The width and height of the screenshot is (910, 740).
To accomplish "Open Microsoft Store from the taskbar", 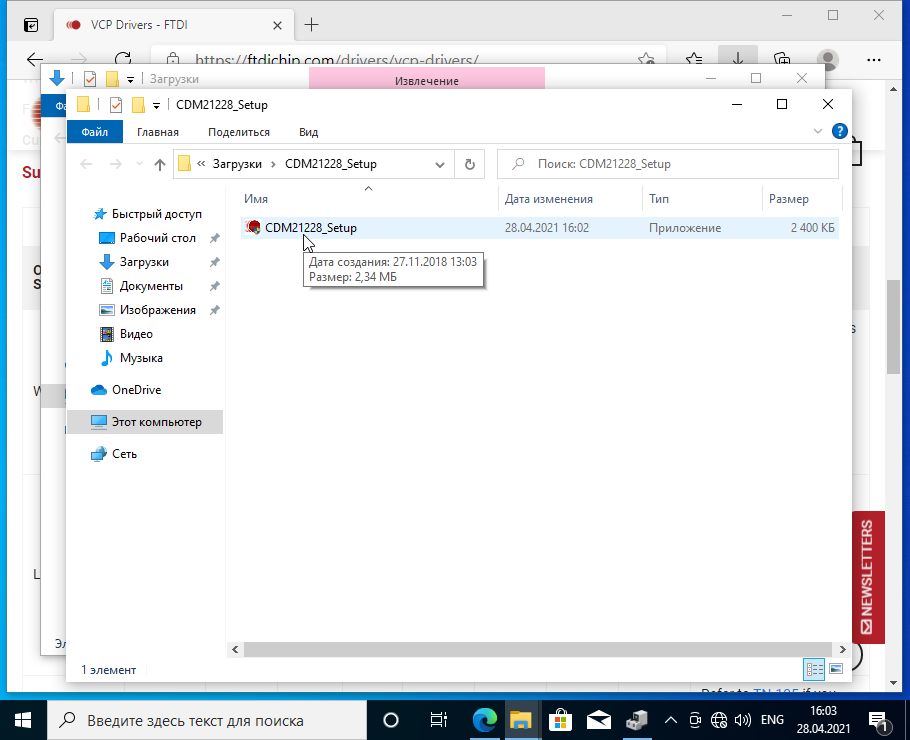I will point(560,720).
